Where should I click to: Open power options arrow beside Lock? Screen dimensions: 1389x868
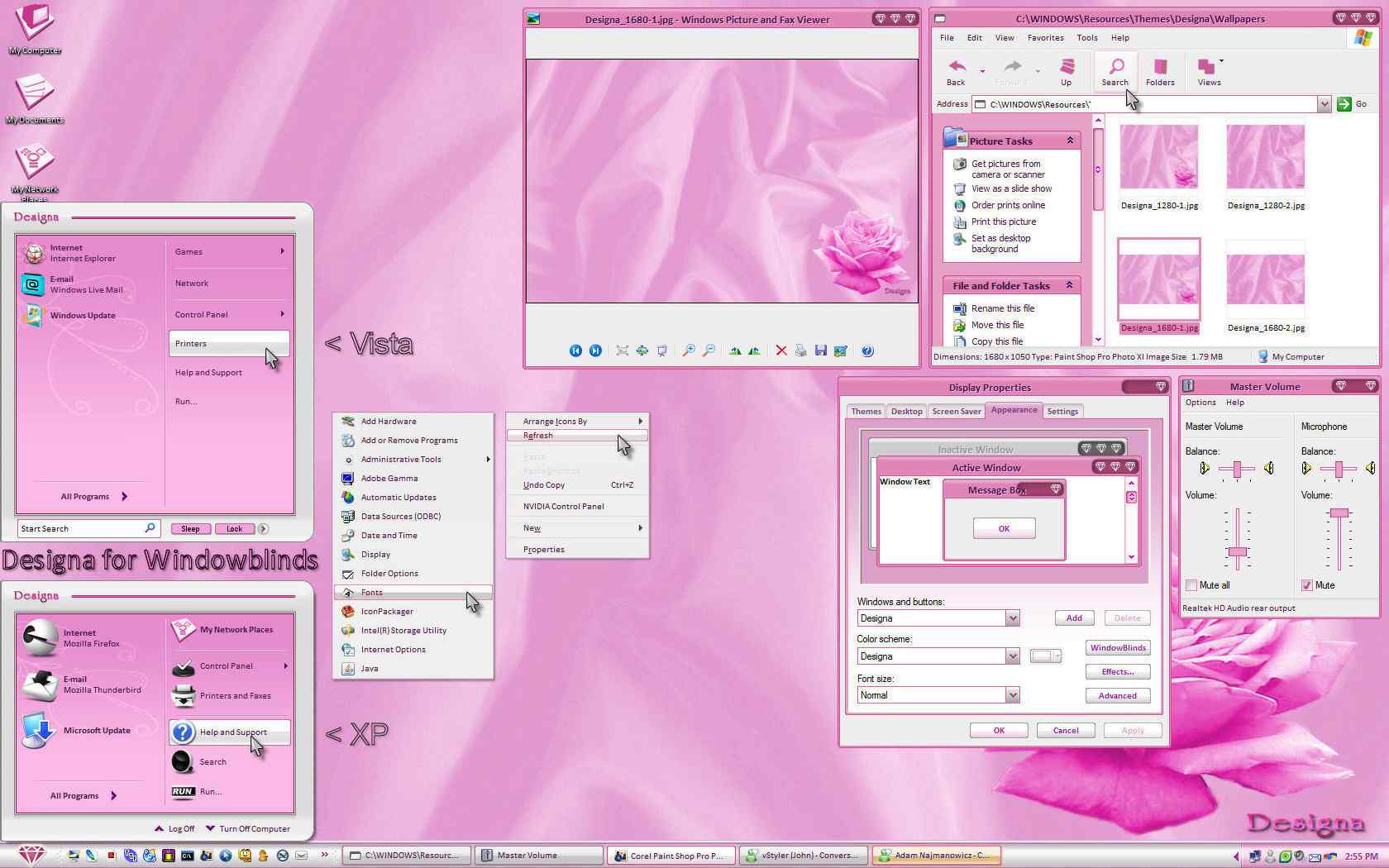click(x=263, y=528)
